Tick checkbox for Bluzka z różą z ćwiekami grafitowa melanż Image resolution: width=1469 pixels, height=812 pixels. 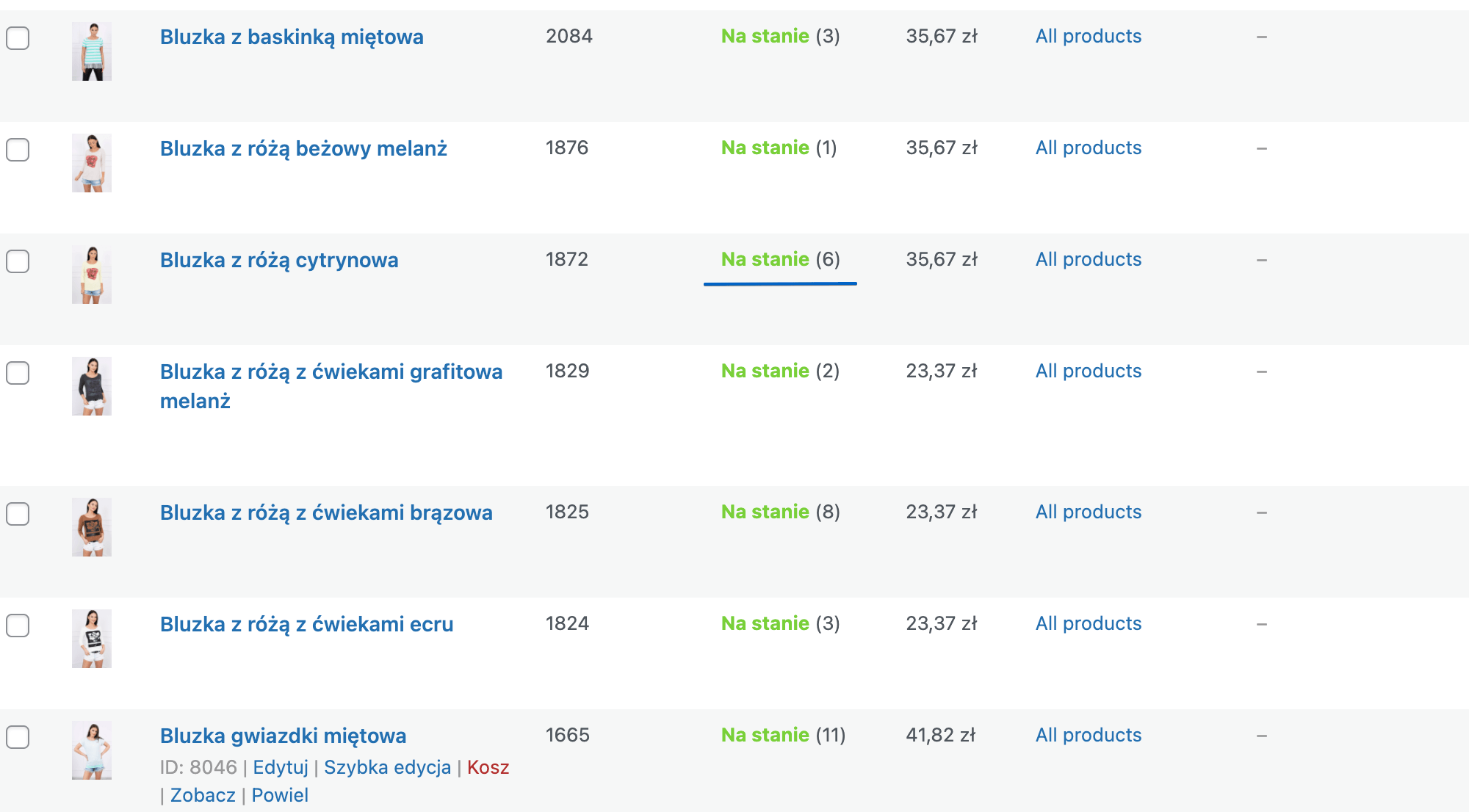[x=18, y=372]
